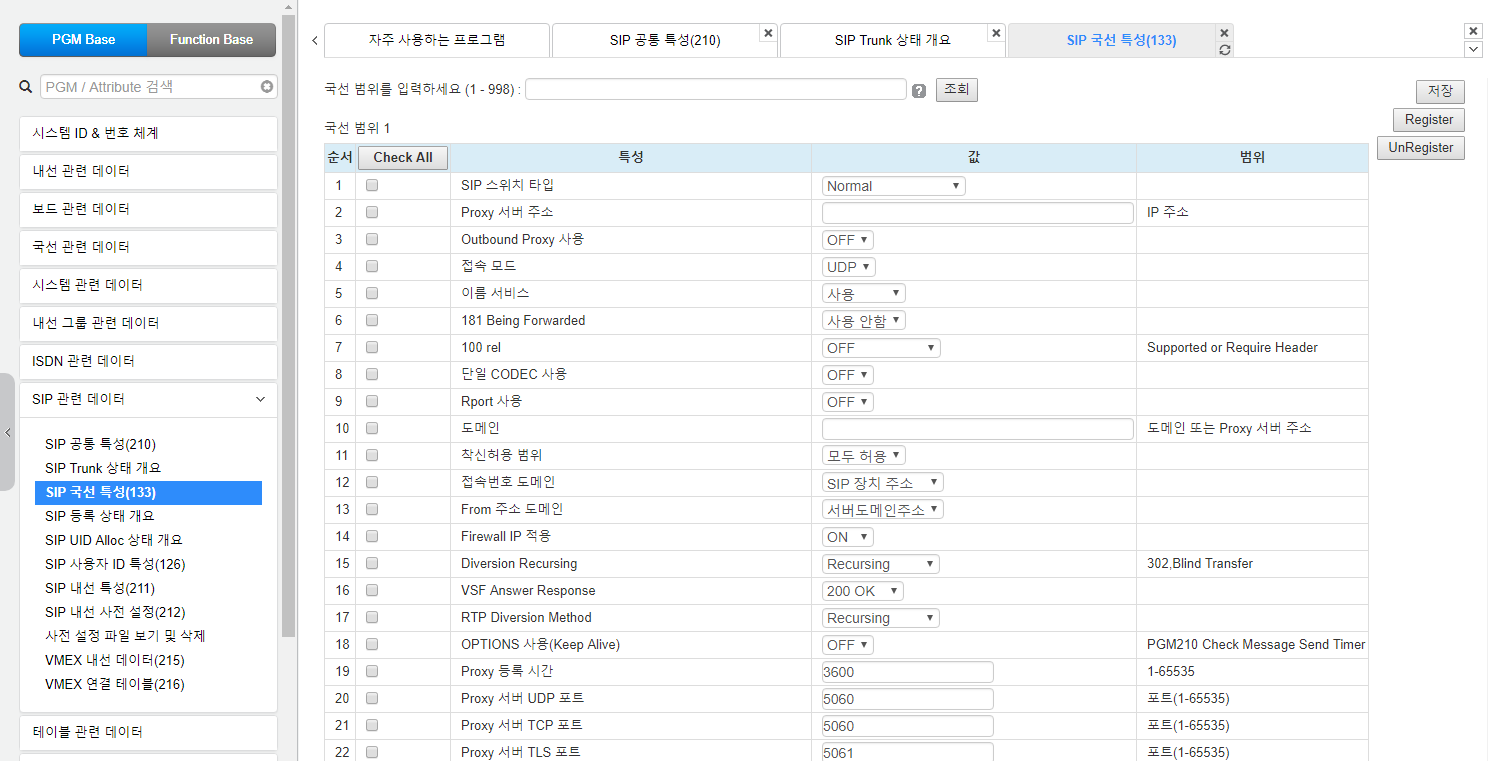Viewport: 1488px width, 761px height.
Task: Open the VSF Answer Response dropdown
Action: coord(863,591)
